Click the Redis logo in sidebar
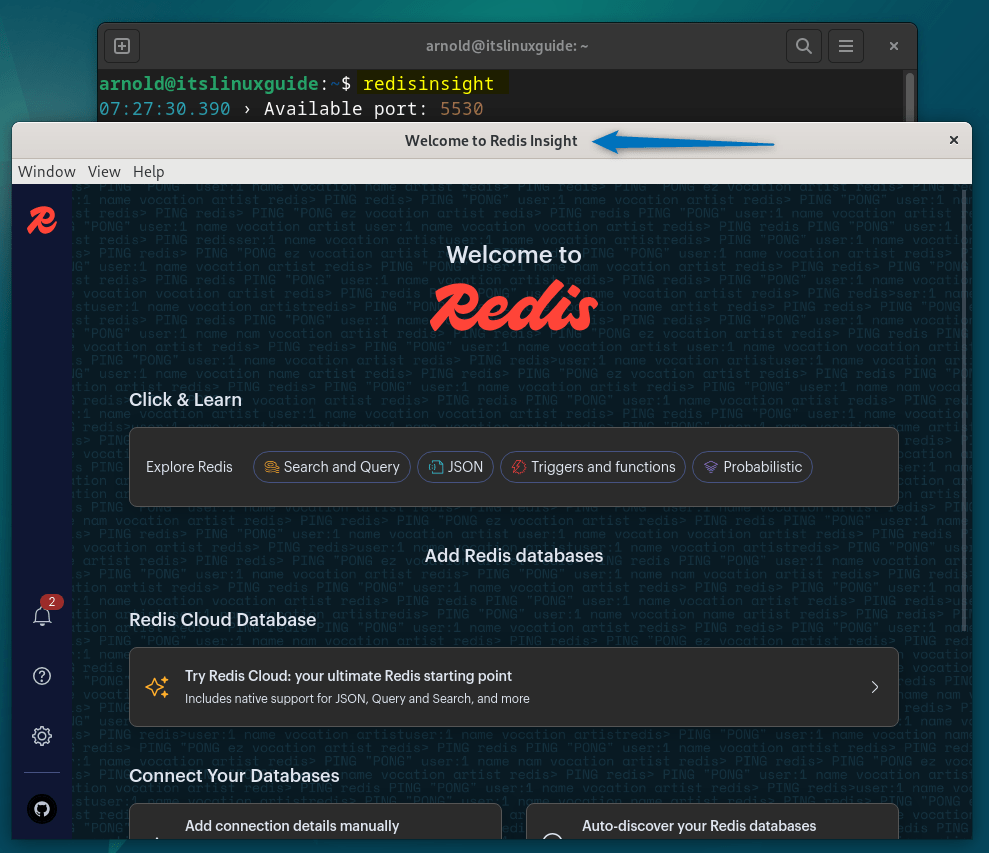 pyautogui.click(x=41, y=220)
